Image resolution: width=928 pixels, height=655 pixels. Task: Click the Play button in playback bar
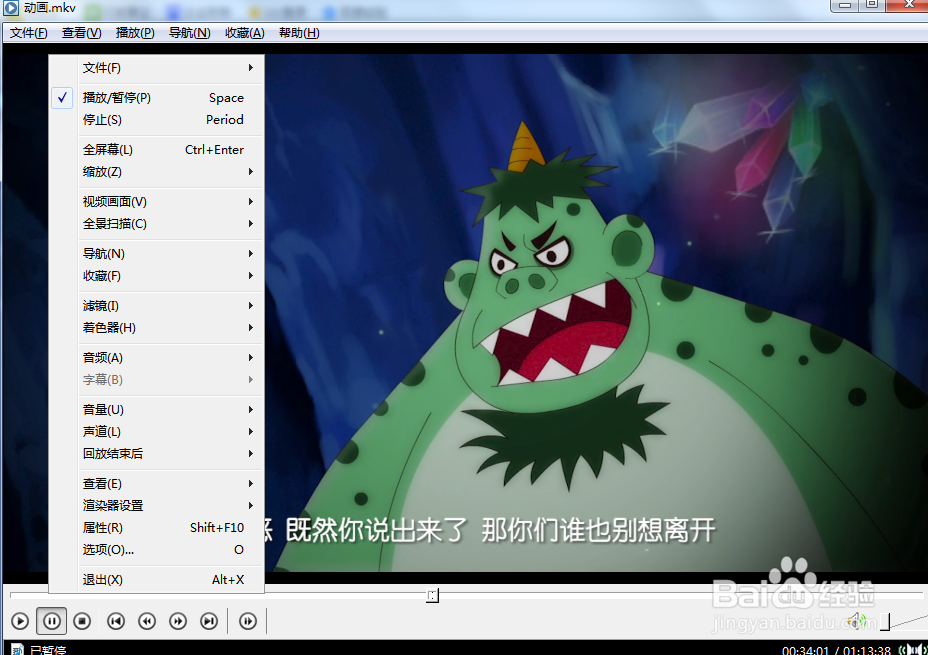[x=20, y=621]
